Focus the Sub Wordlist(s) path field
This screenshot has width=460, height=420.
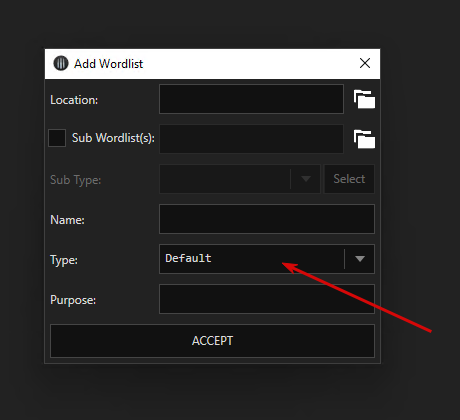[251, 139]
